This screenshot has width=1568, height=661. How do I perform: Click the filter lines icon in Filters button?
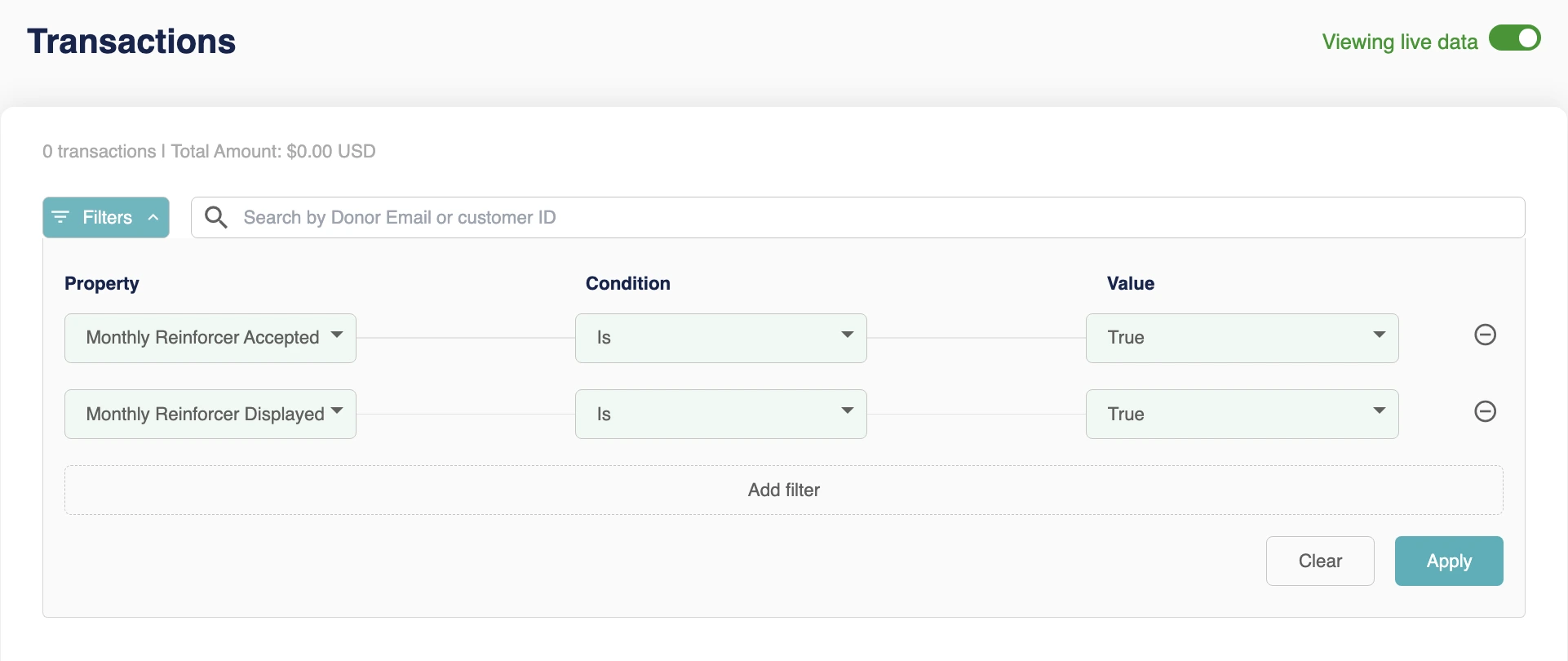[60, 217]
